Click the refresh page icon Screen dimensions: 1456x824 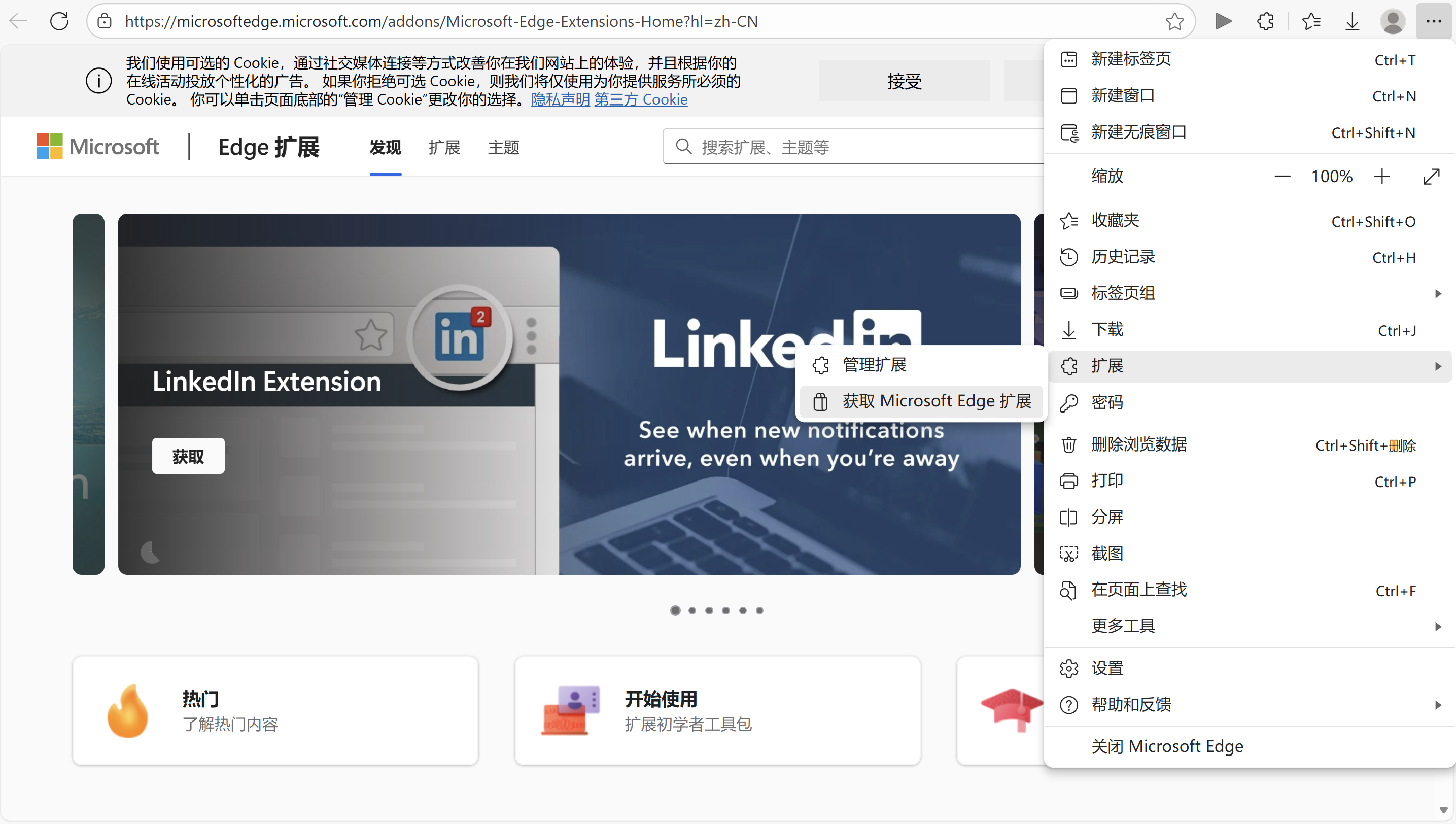coord(59,21)
